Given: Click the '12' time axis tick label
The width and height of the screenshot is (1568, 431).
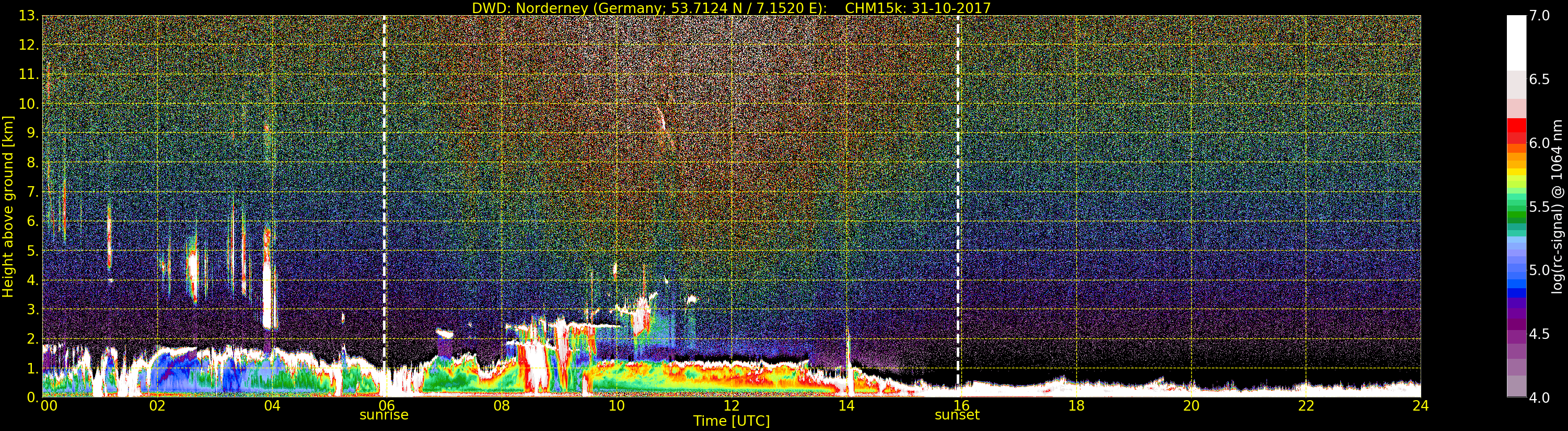Looking at the screenshot, I should pos(731,405).
